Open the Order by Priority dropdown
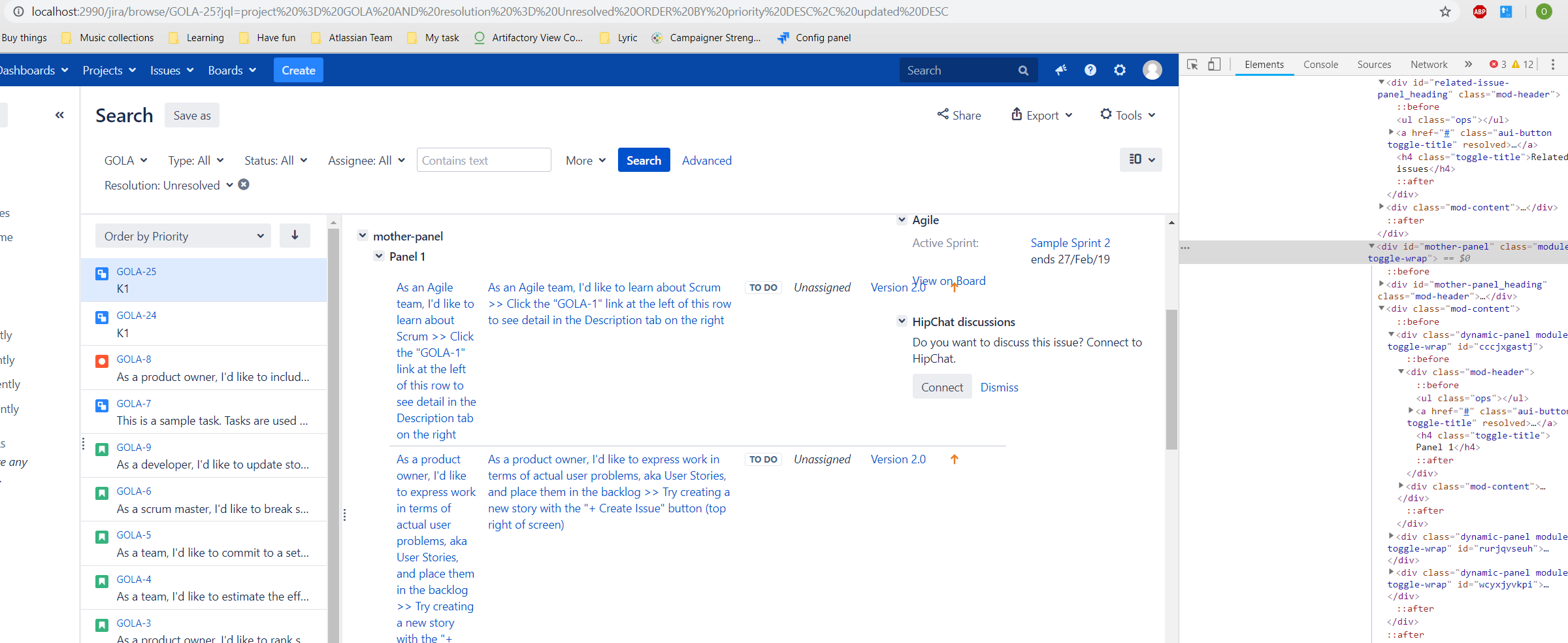Viewport: 1568px width, 643px height. 183,236
